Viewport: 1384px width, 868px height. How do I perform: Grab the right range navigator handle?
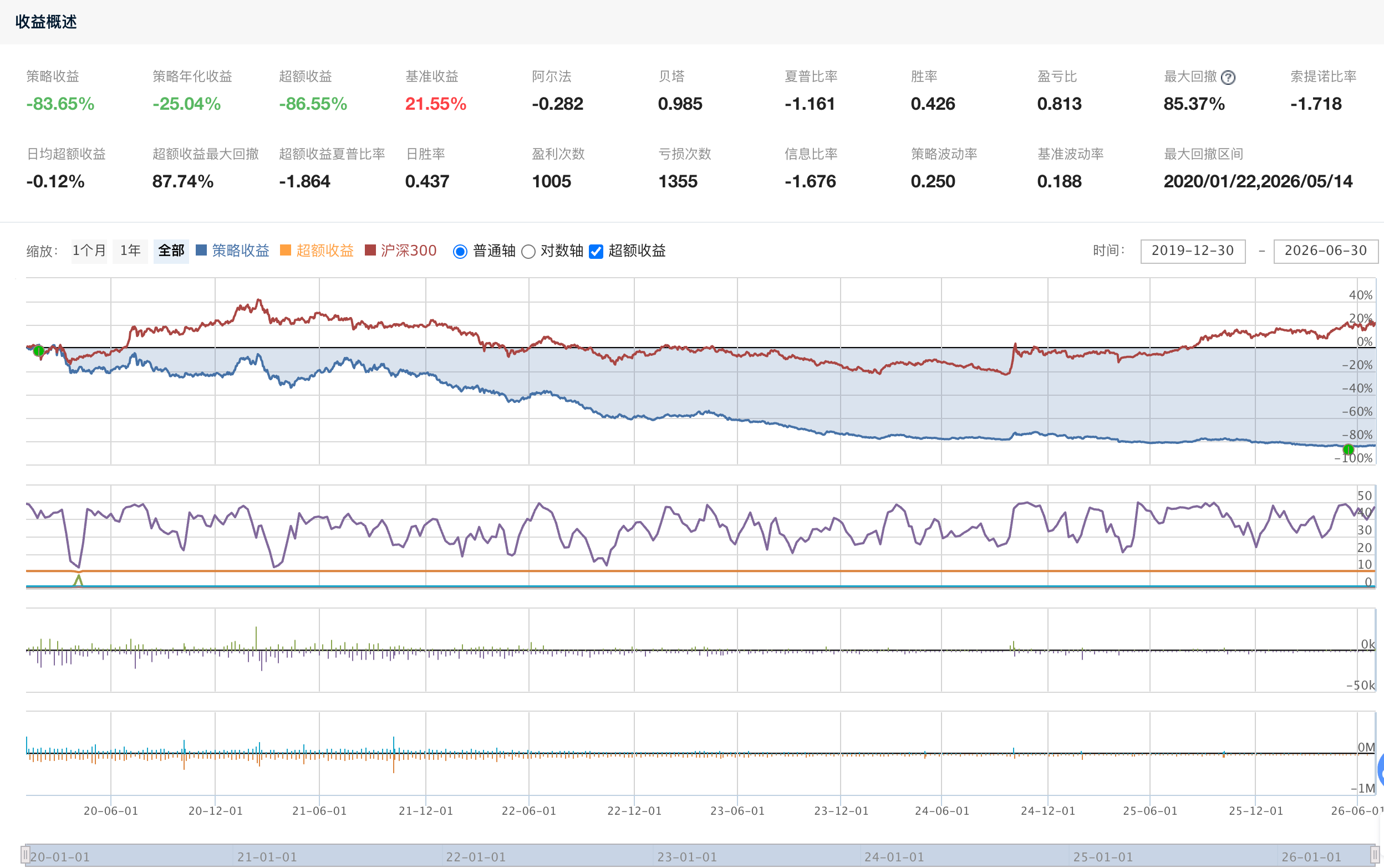click(x=1375, y=855)
